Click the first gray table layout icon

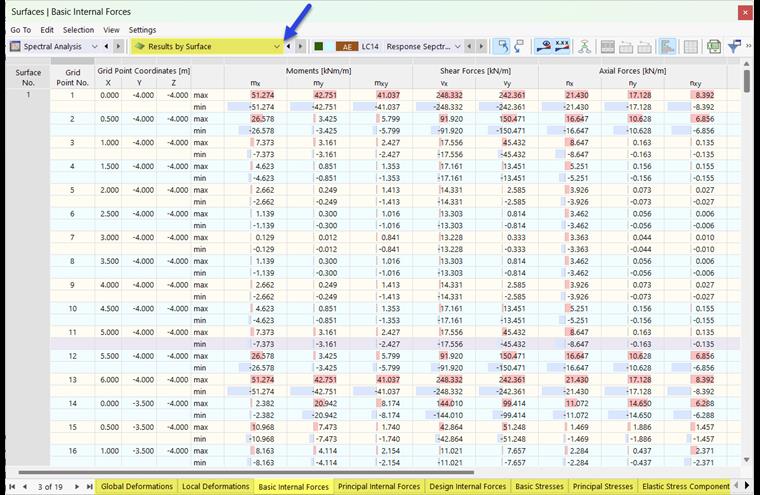click(x=608, y=47)
